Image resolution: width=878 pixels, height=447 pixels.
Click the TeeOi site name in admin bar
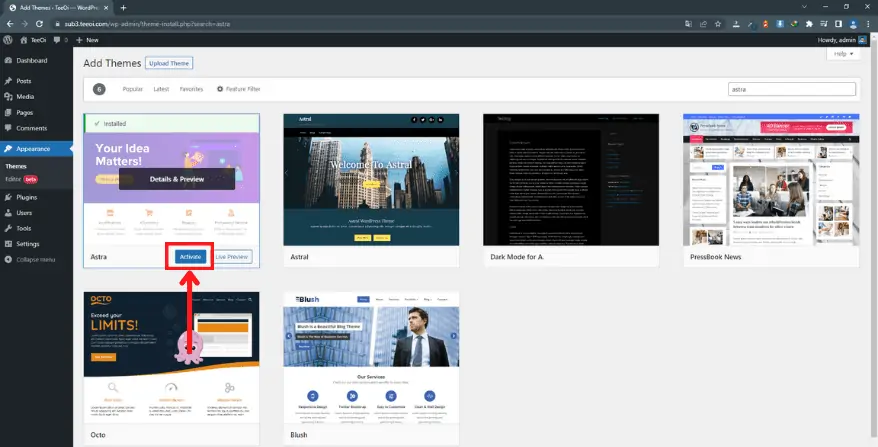[x=33, y=40]
